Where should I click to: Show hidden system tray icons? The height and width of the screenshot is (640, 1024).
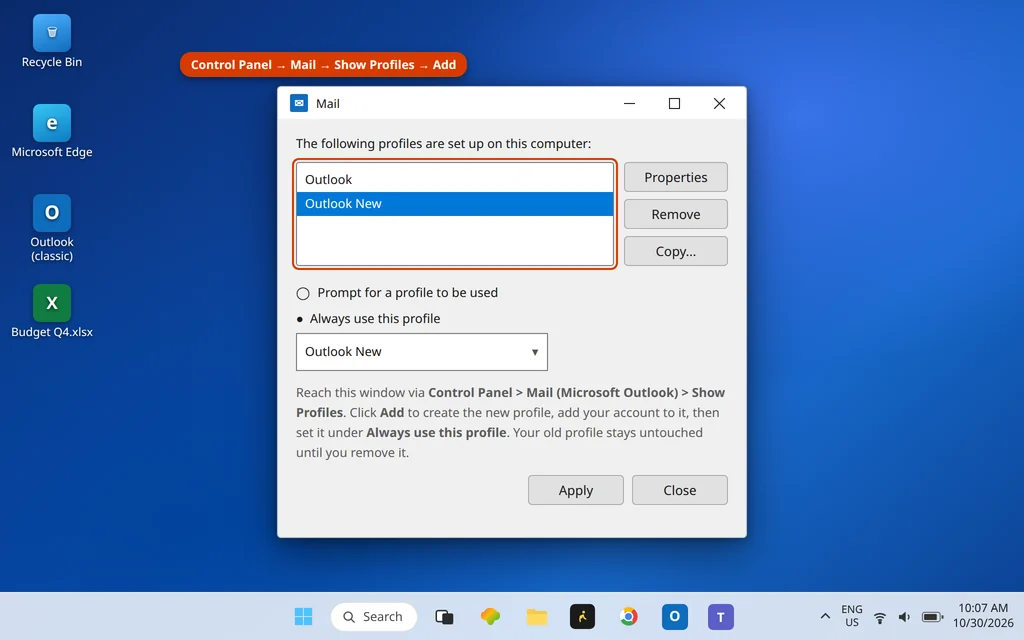click(825, 616)
